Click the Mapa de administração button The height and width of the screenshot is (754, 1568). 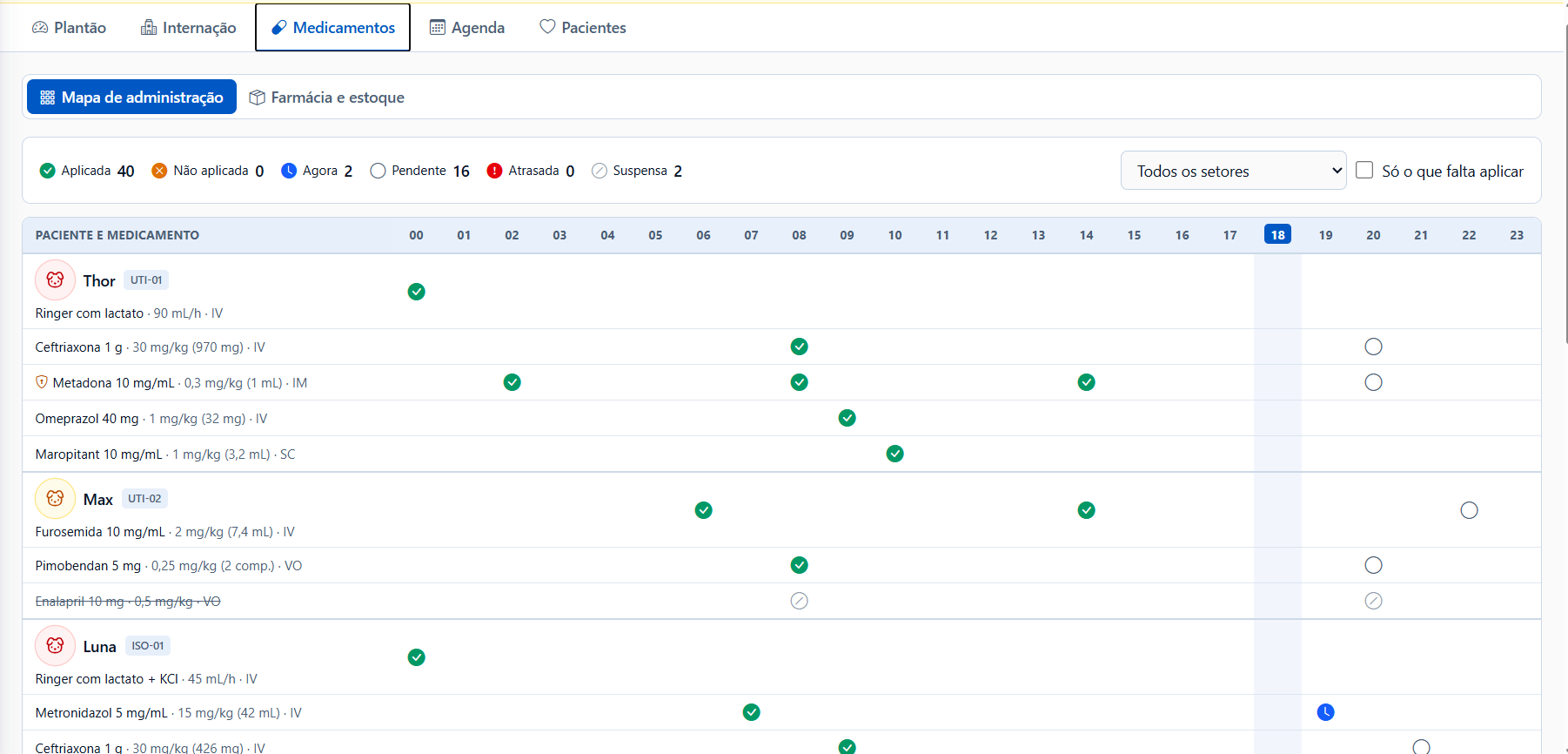(131, 98)
